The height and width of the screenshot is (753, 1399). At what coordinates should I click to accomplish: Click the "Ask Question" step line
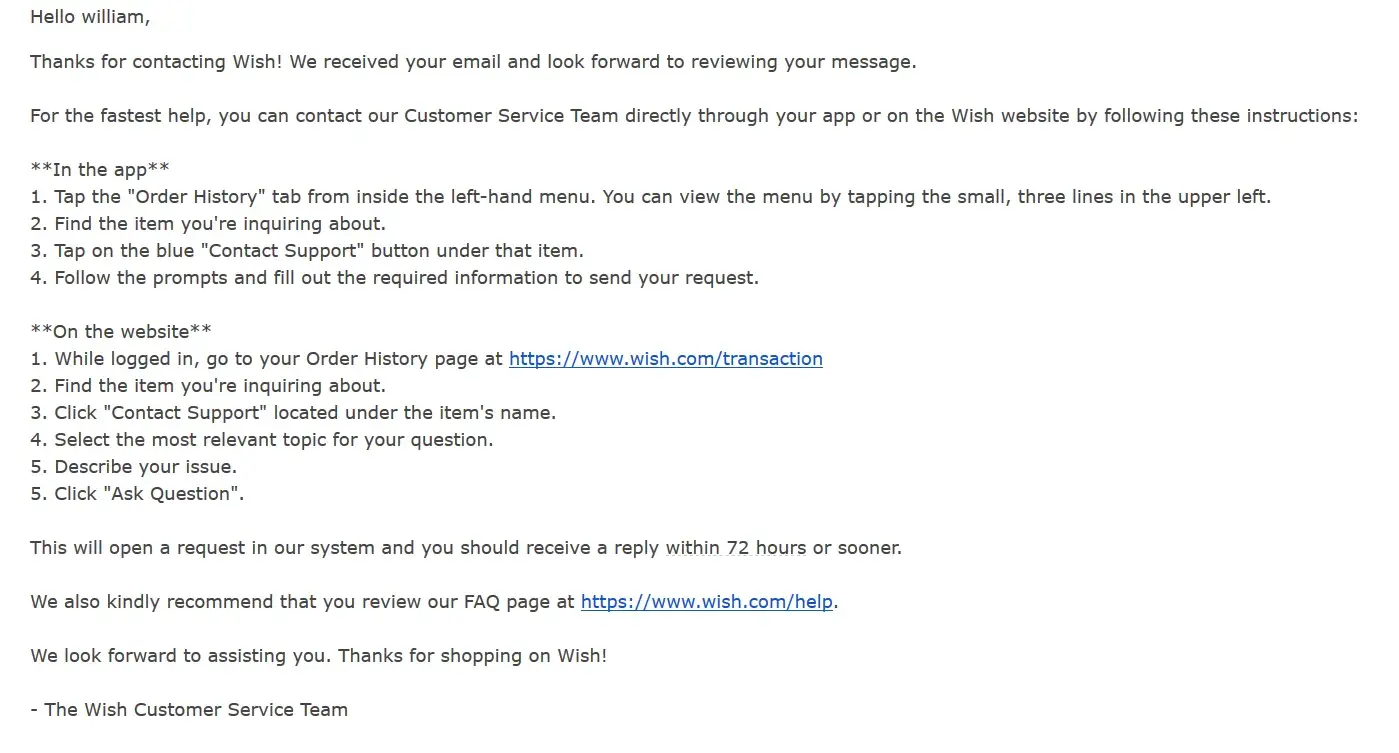click(x=137, y=494)
